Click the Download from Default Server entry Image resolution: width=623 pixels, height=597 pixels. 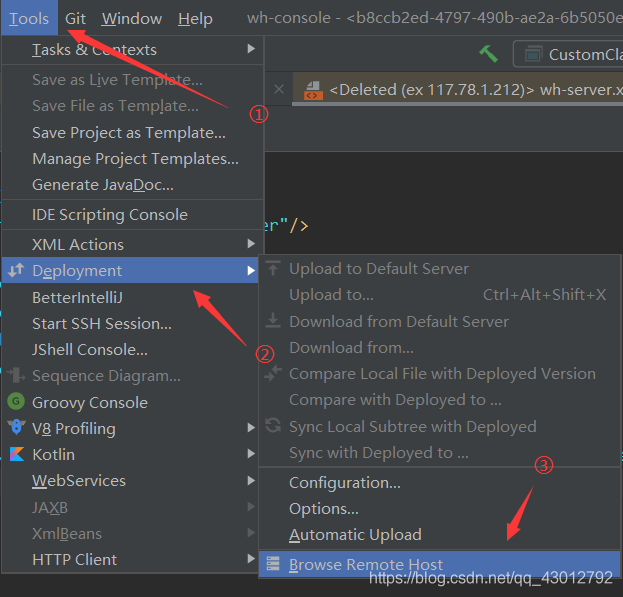pyautogui.click(x=439, y=322)
